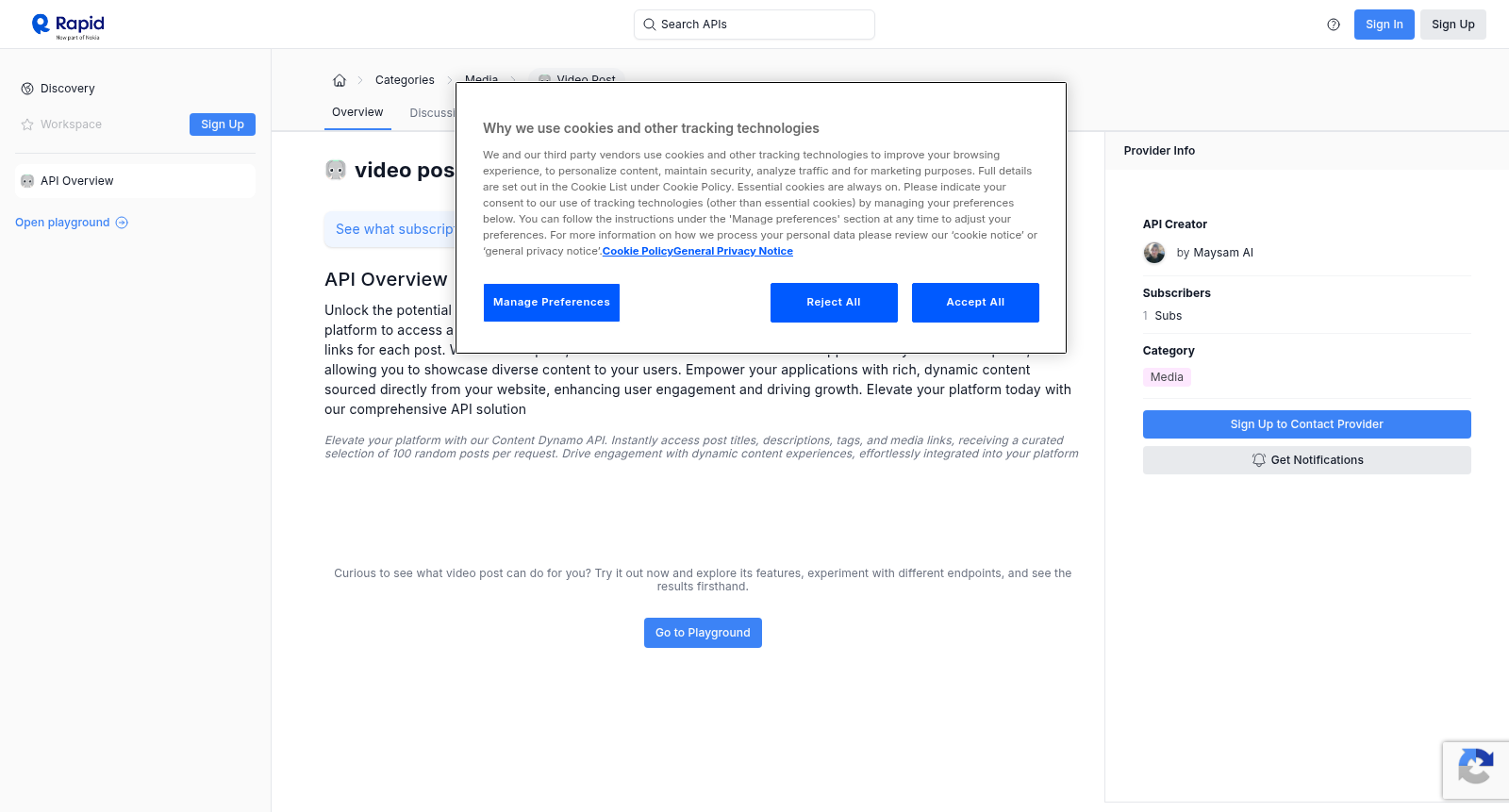The height and width of the screenshot is (812, 1509).
Task: Click Go to Playground button
Action: tap(703, 633)
